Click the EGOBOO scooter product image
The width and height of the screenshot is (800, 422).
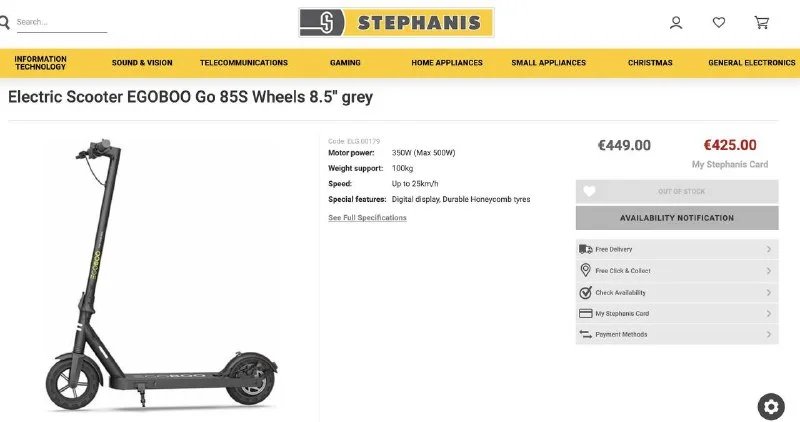pos(160,280)
